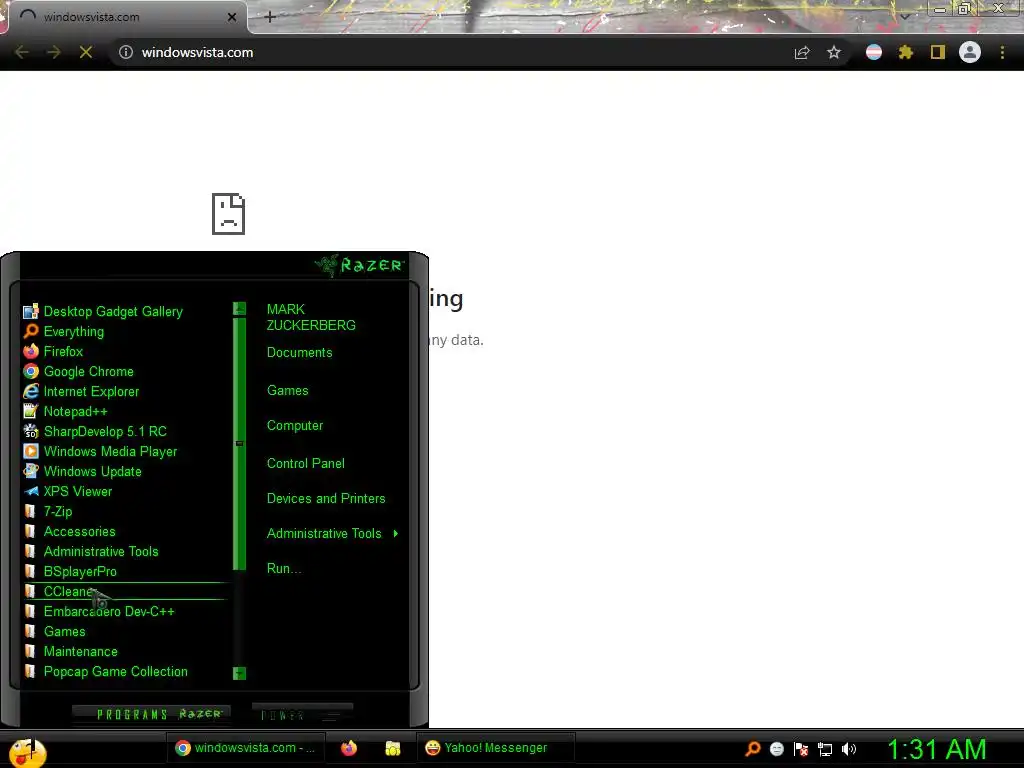The width and height of the screenshot is (1024, 768).
Task: Open Desktop Gadget Gallery from start menu
Action: tap(103, 312)
